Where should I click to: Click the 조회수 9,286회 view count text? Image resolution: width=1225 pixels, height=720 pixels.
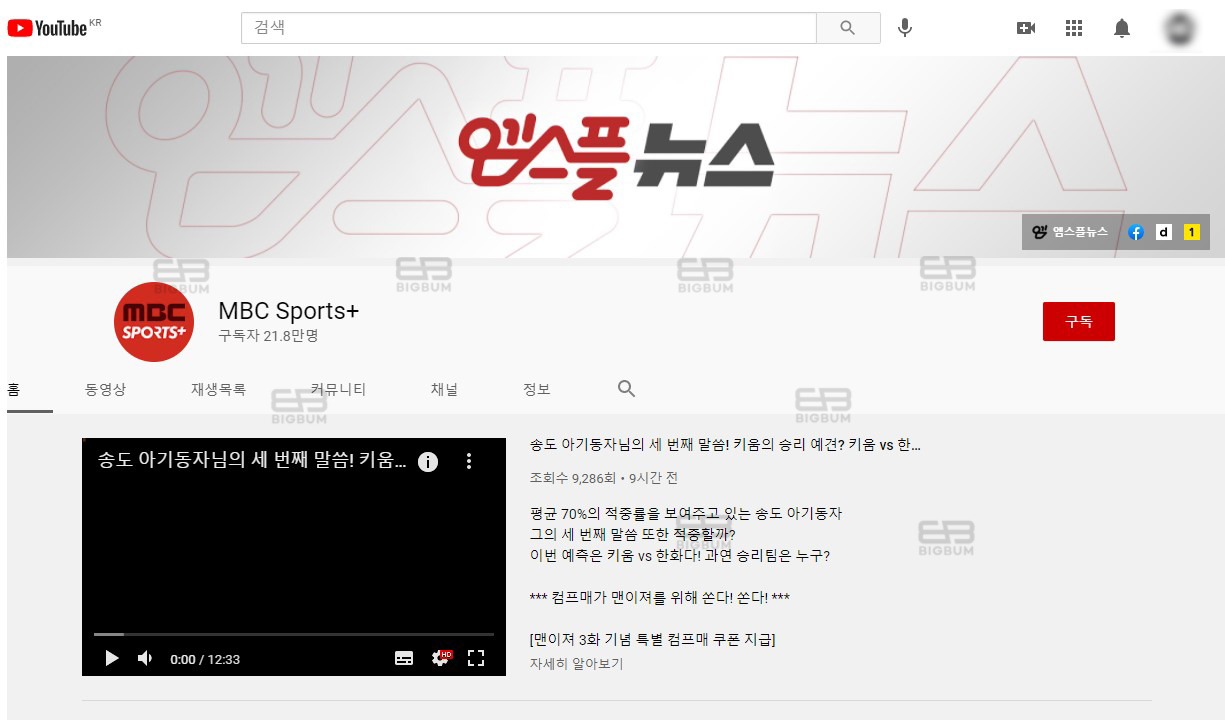tap(575, 478)
